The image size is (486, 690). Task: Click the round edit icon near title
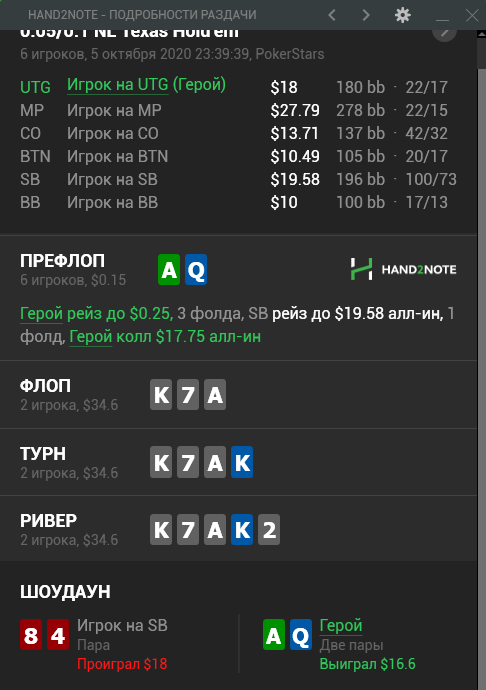[445, 33]
